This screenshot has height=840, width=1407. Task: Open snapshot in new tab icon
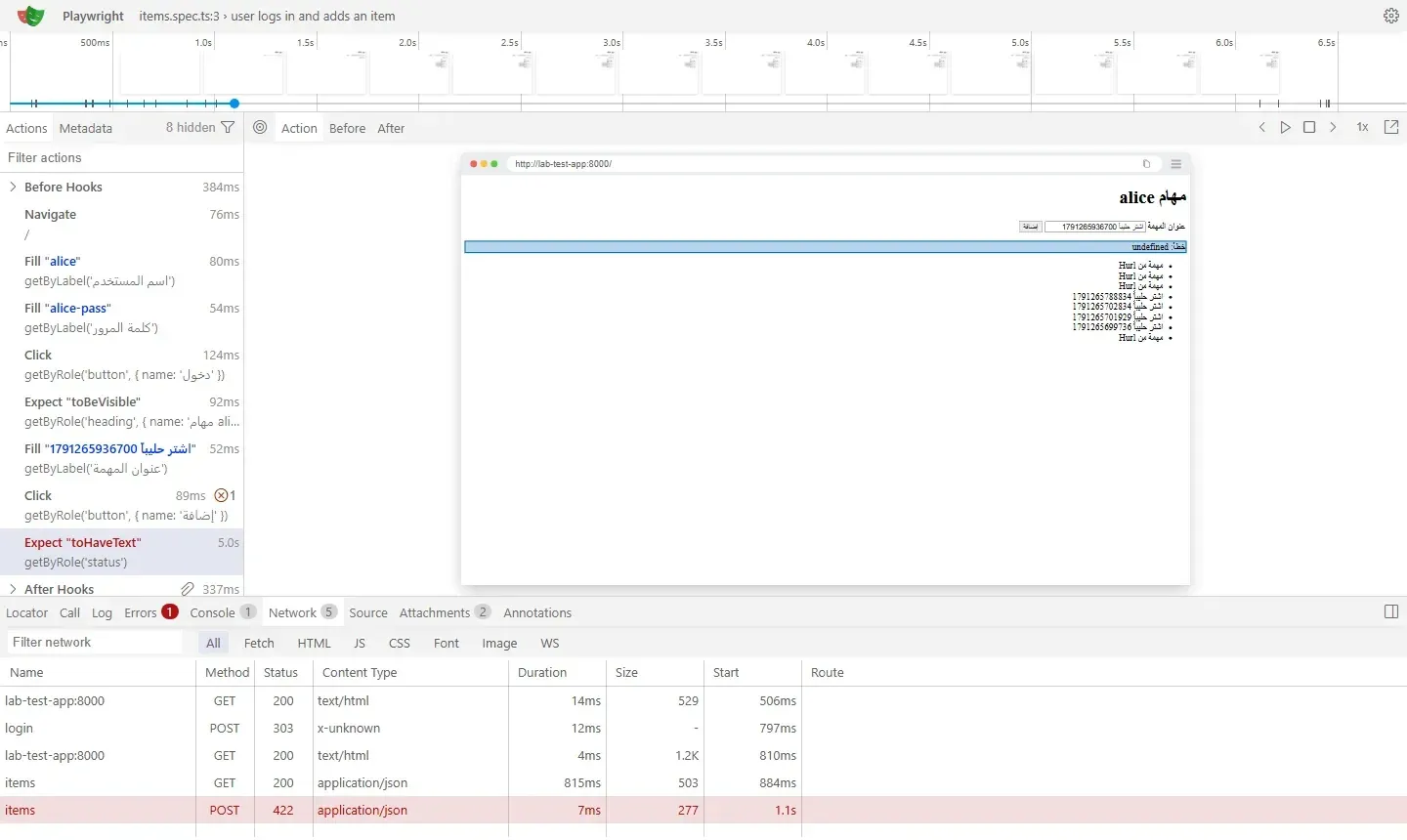(x=1391, y=127)
